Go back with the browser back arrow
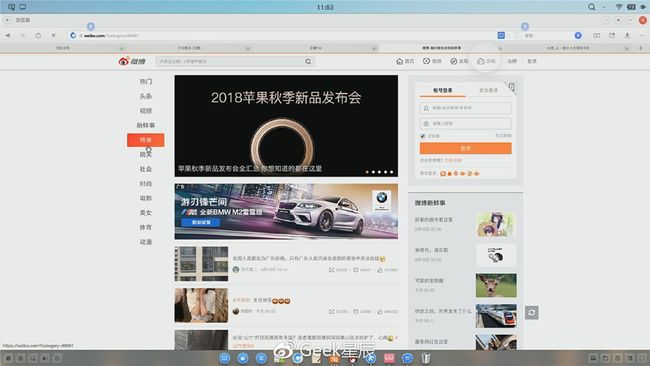Viewport: 650px width, 366px height. coord(8,36)
